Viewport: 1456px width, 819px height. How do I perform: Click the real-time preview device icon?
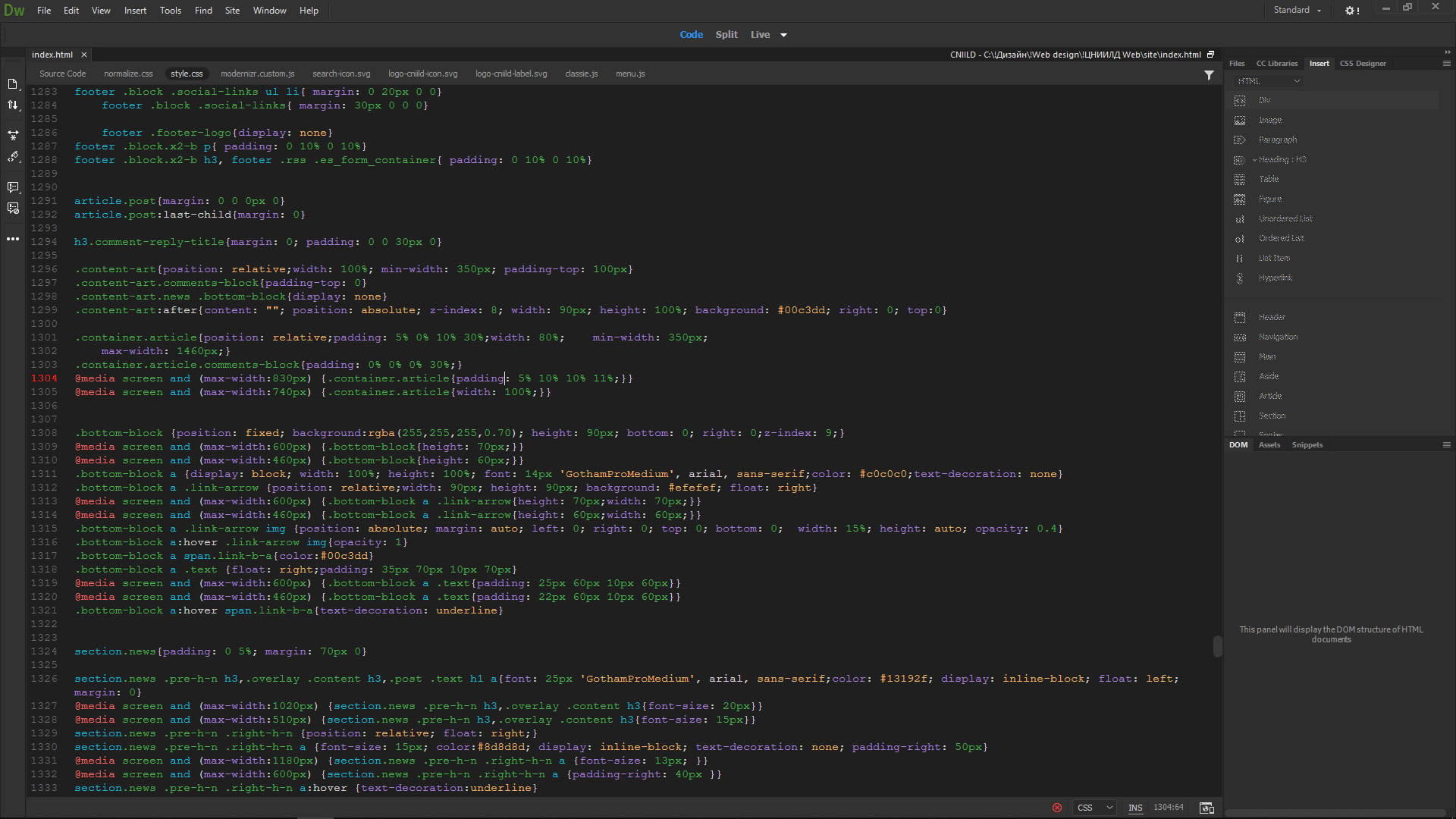1207,808
